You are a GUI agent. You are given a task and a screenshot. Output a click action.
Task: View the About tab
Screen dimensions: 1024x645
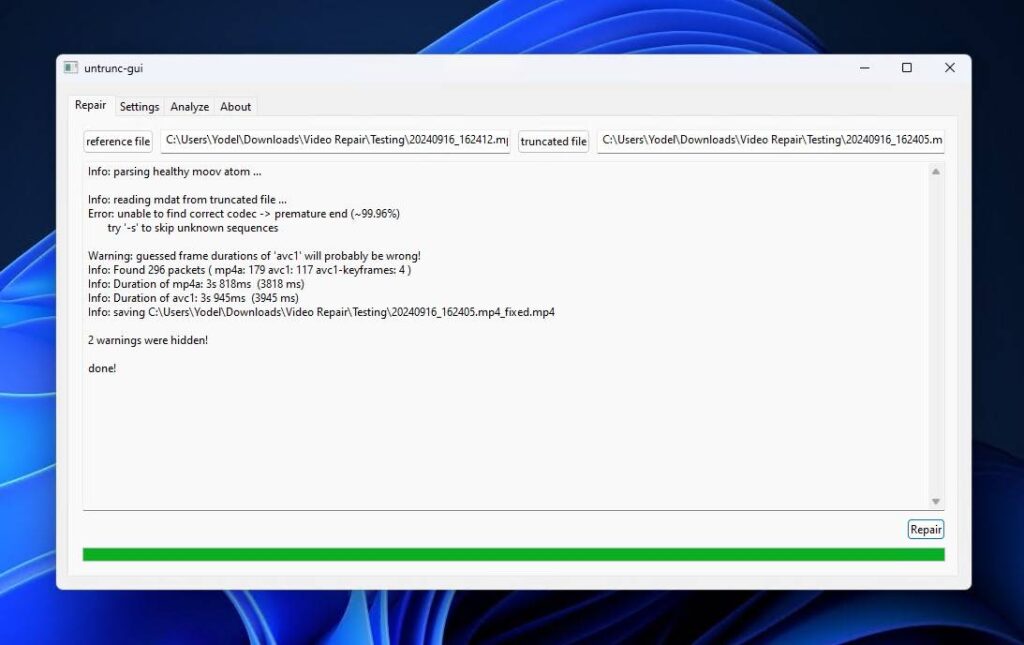(236, 106)
